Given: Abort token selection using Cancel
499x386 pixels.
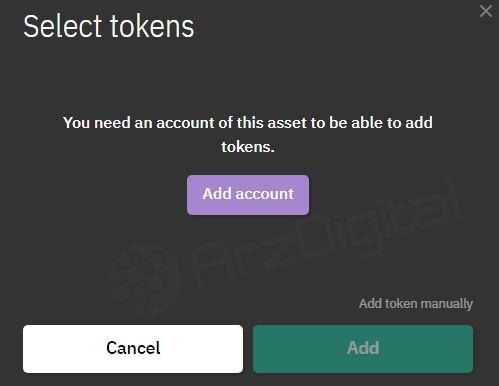Looking at the screenshot, I should [133, 349].
